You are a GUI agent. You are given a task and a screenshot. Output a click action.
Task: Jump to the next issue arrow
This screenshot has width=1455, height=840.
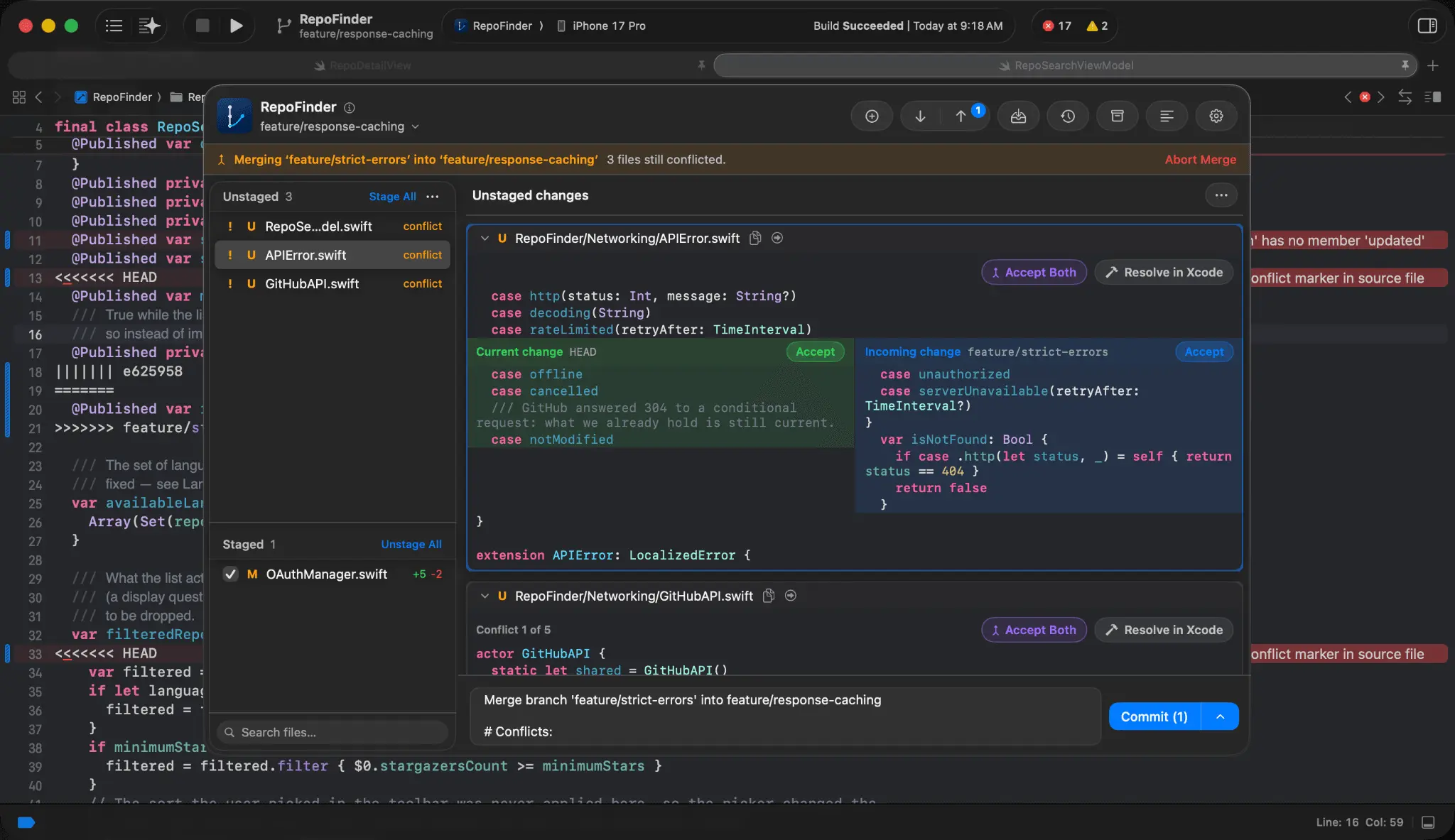click(1381, 97)
